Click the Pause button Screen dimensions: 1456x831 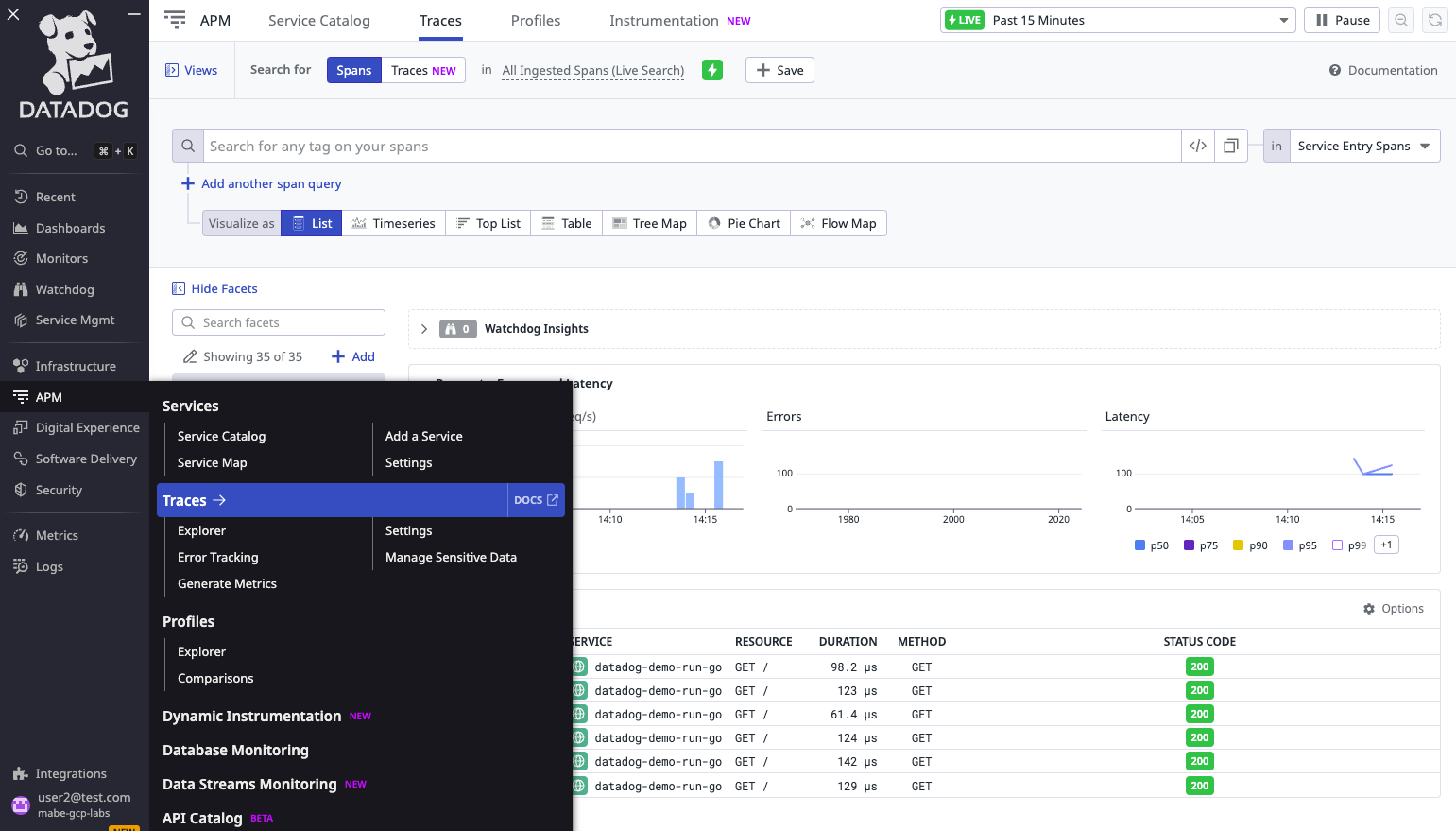click(x=1343, y=20)
